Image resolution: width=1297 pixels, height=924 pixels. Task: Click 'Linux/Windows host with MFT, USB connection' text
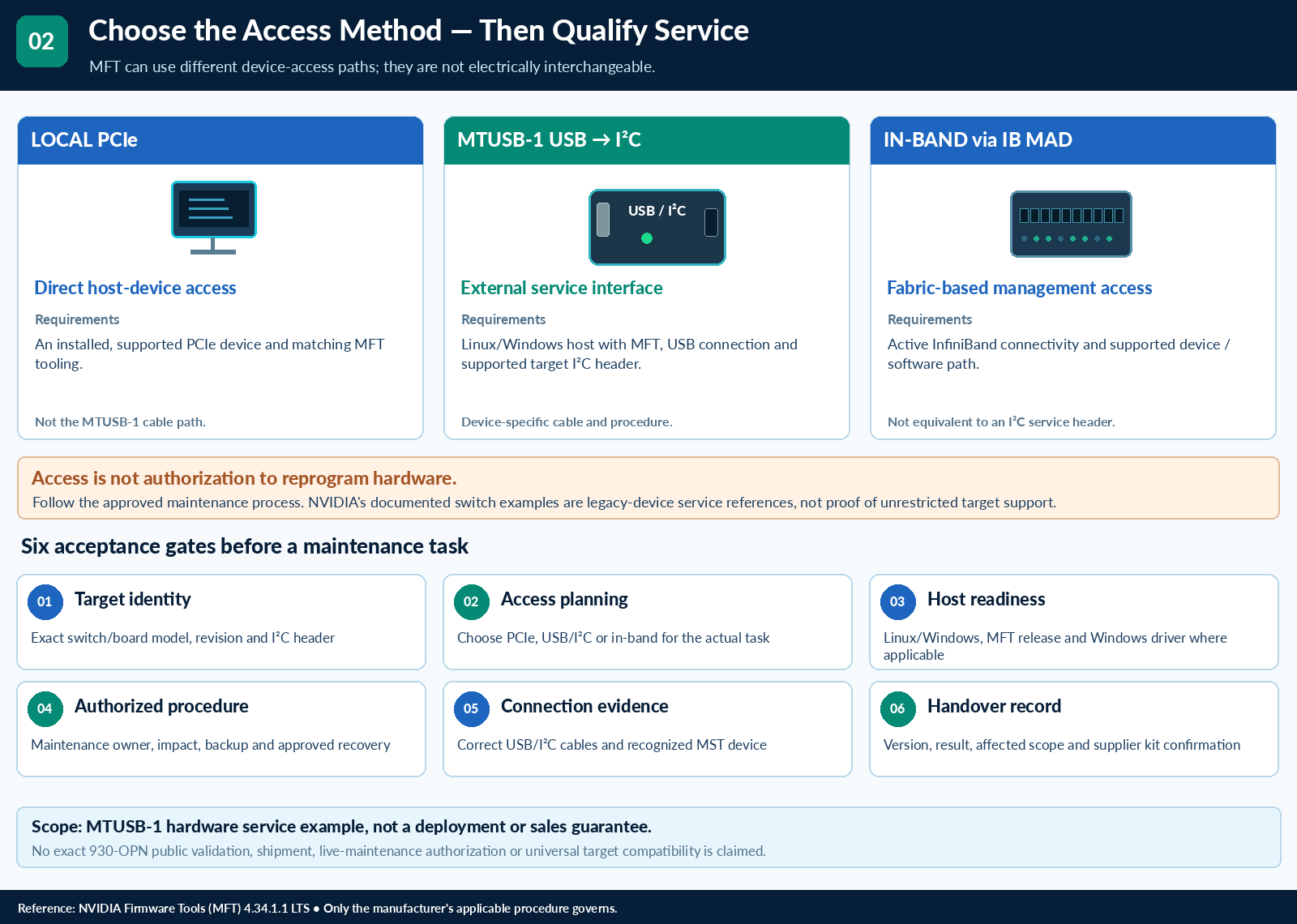point(630,354)
